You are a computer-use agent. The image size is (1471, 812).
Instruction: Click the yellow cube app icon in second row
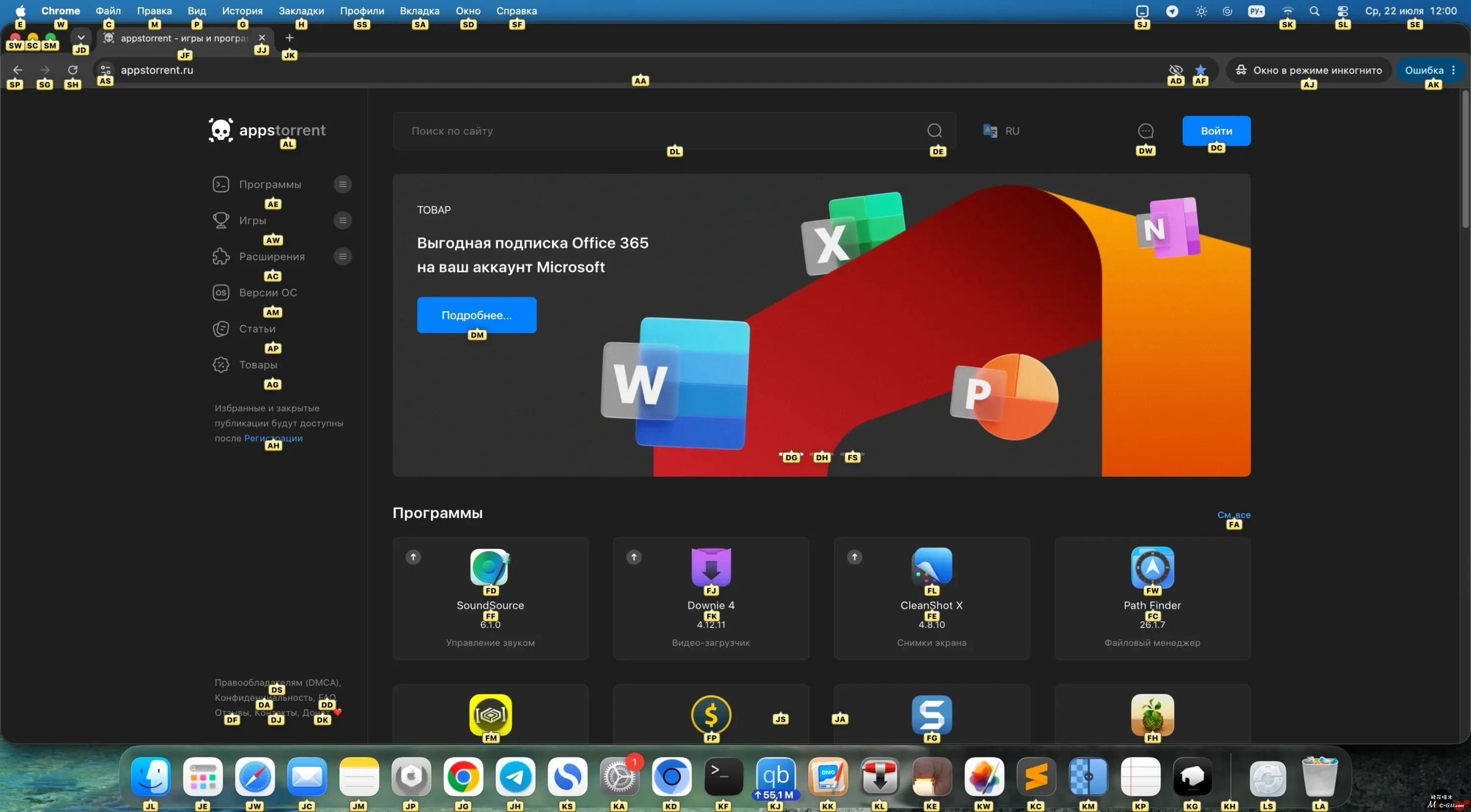pos(490,714)
